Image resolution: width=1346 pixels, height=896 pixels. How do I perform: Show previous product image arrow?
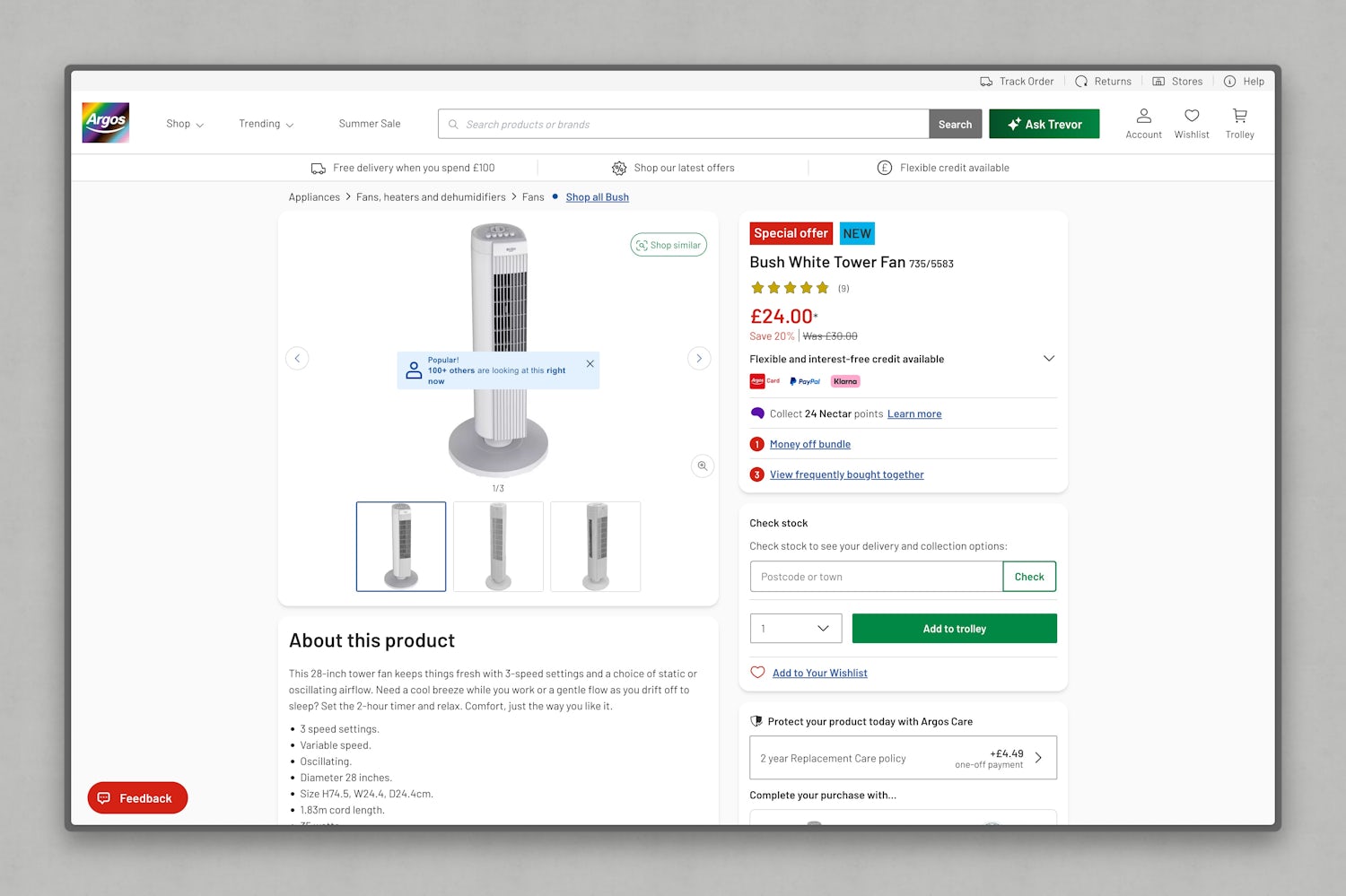[297, 358]
